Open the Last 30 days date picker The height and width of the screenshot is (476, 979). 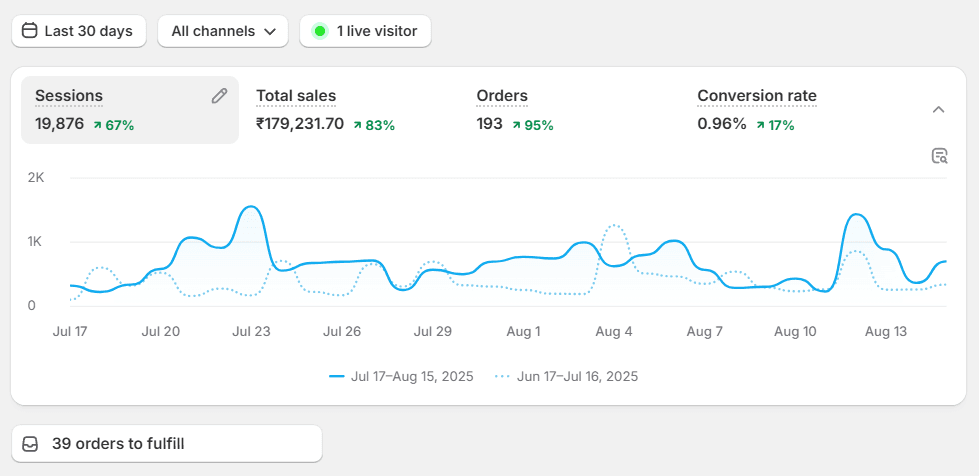pyautogui.click(x=78, y=31)
